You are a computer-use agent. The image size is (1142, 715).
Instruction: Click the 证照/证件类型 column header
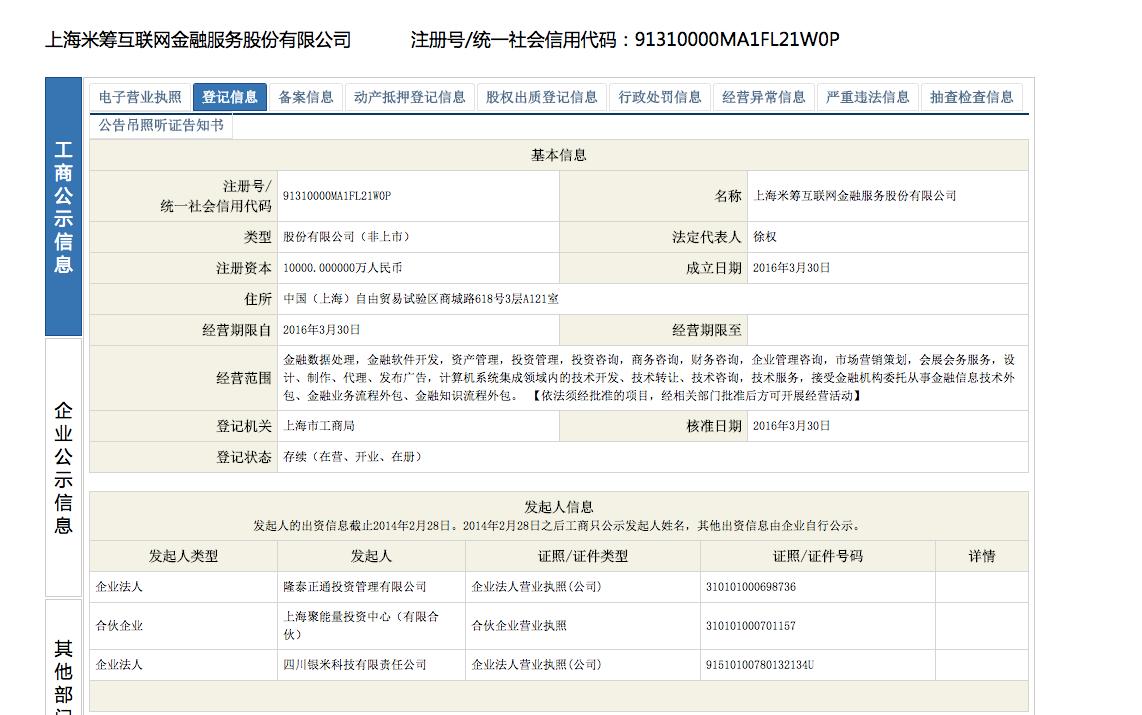click(x=583, y=556)
